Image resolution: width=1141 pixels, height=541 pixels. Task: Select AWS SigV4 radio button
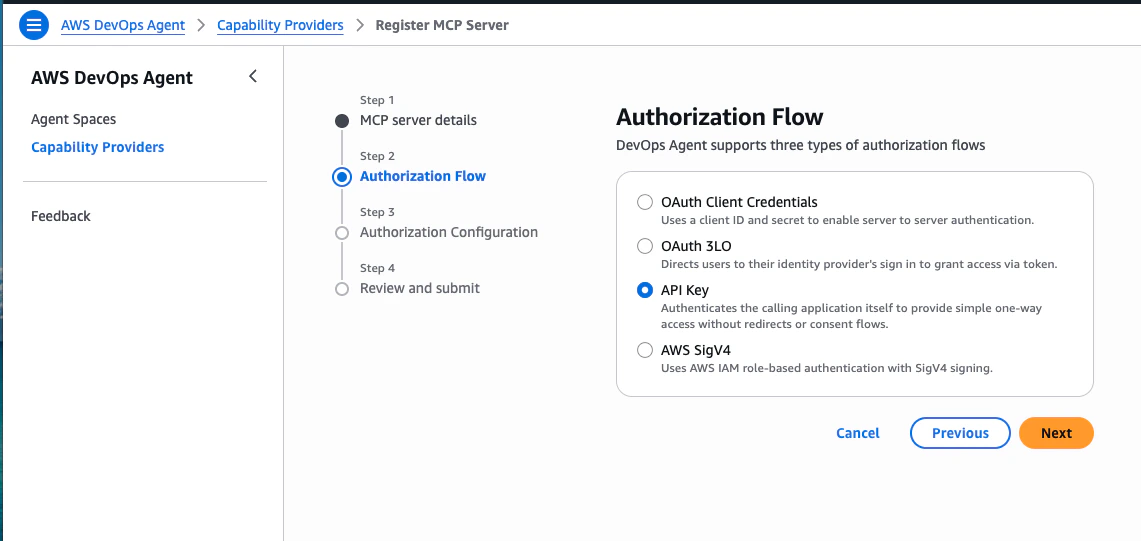(645, 350)
